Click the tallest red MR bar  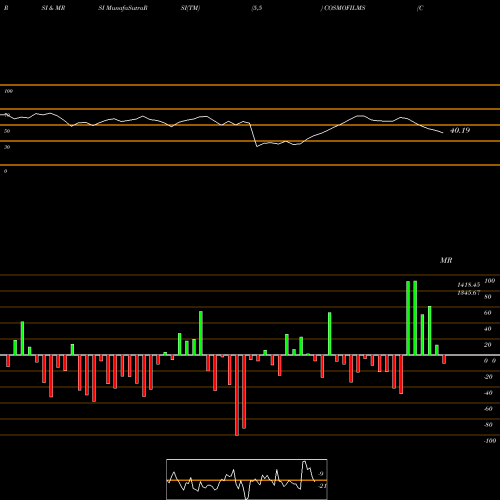click(237, 395)
